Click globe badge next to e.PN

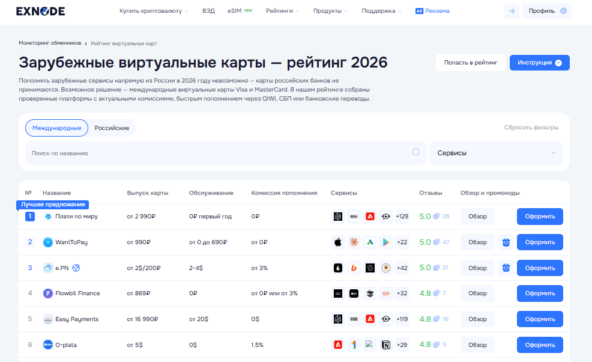coord(76,268)
